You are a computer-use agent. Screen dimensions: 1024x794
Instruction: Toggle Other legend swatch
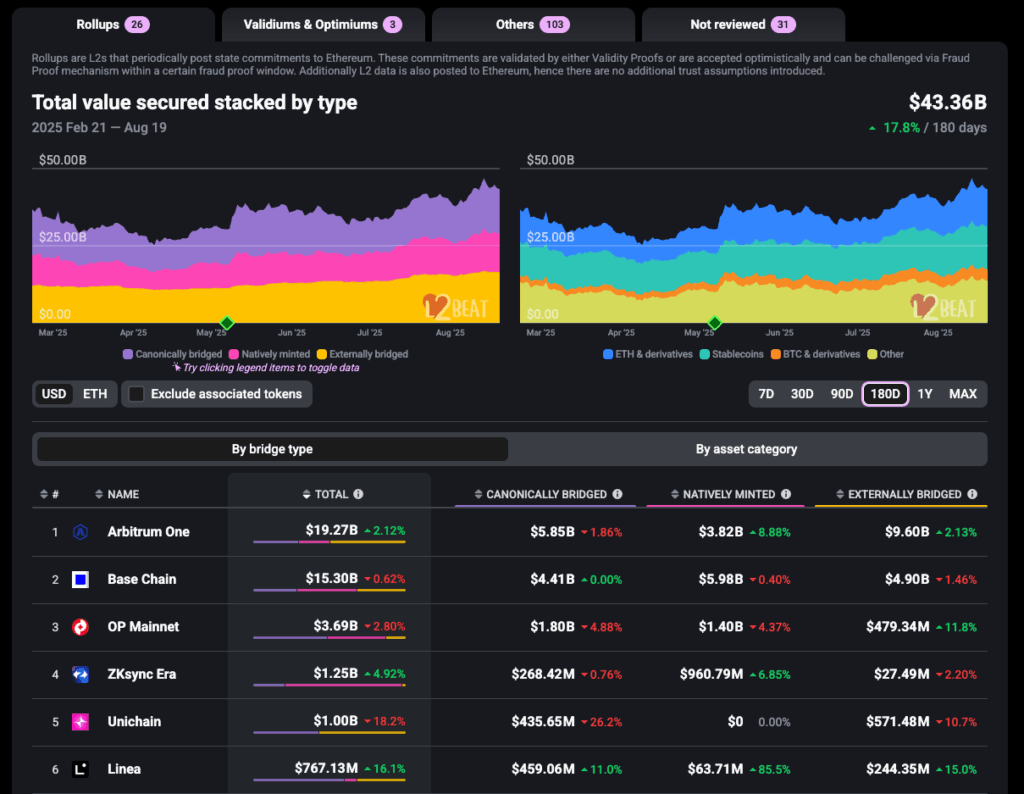[872, 354]
